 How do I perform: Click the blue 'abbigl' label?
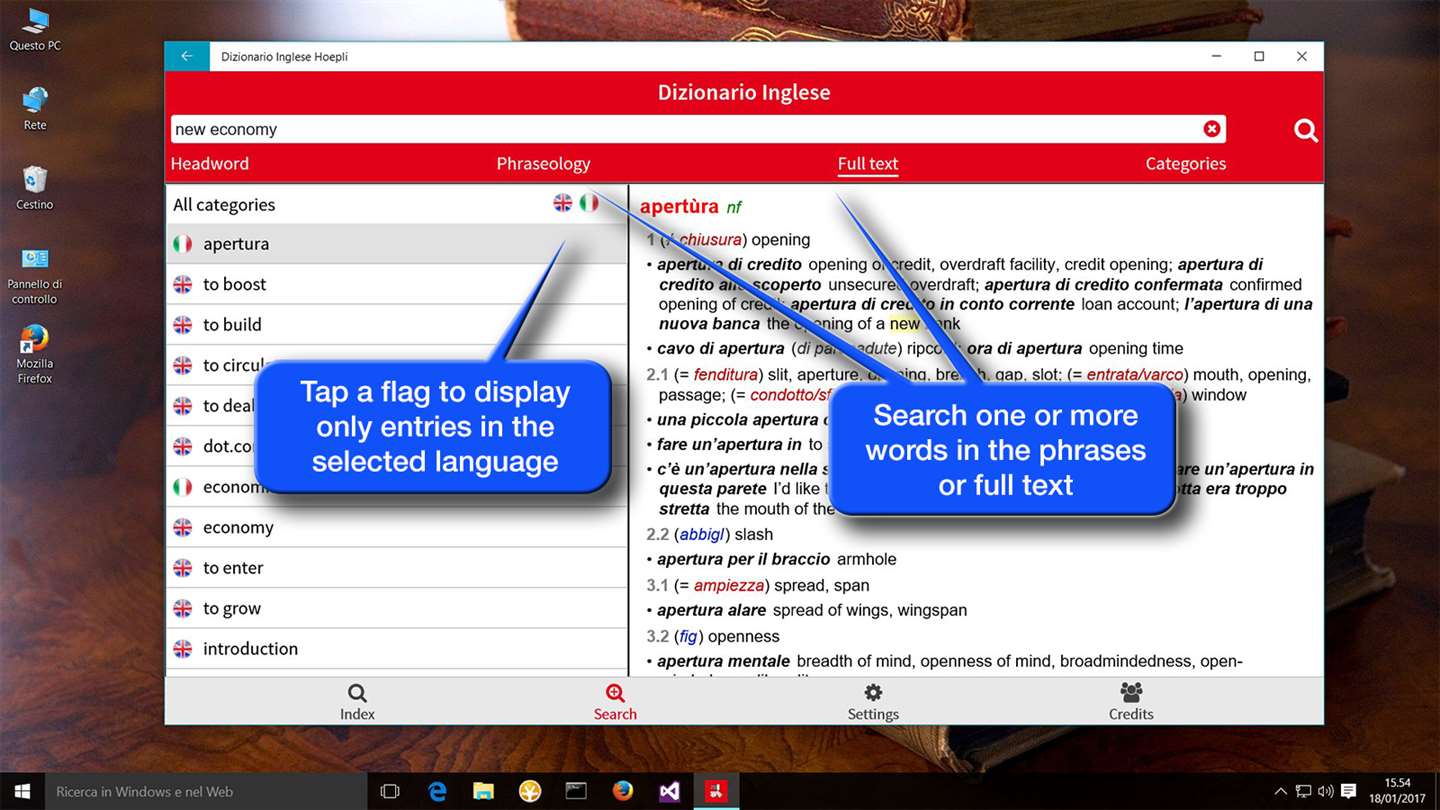(701, 535)
